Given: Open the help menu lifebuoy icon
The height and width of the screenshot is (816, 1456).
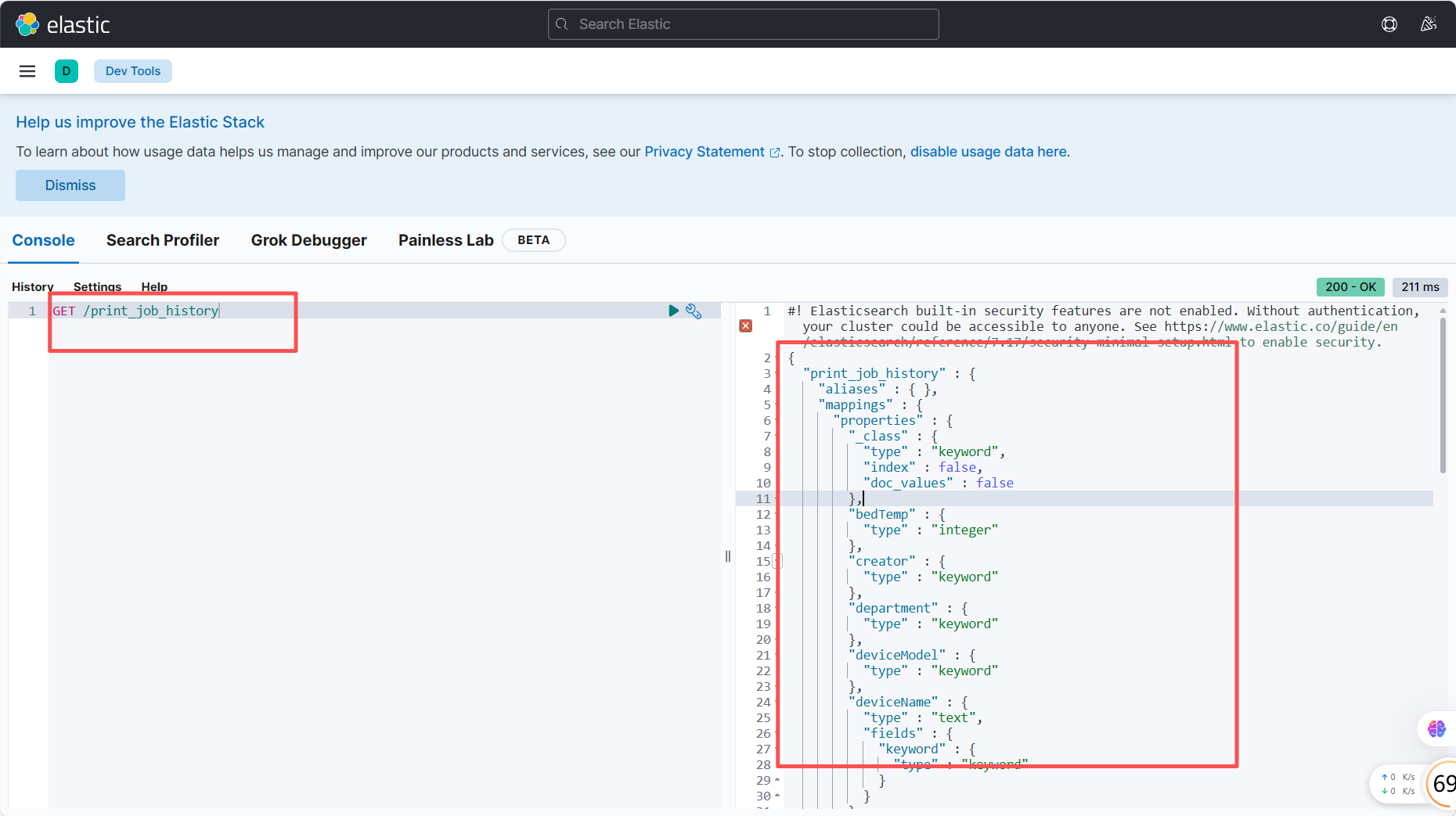Looking at the screenshot, I should click(x=1389, y=24).
